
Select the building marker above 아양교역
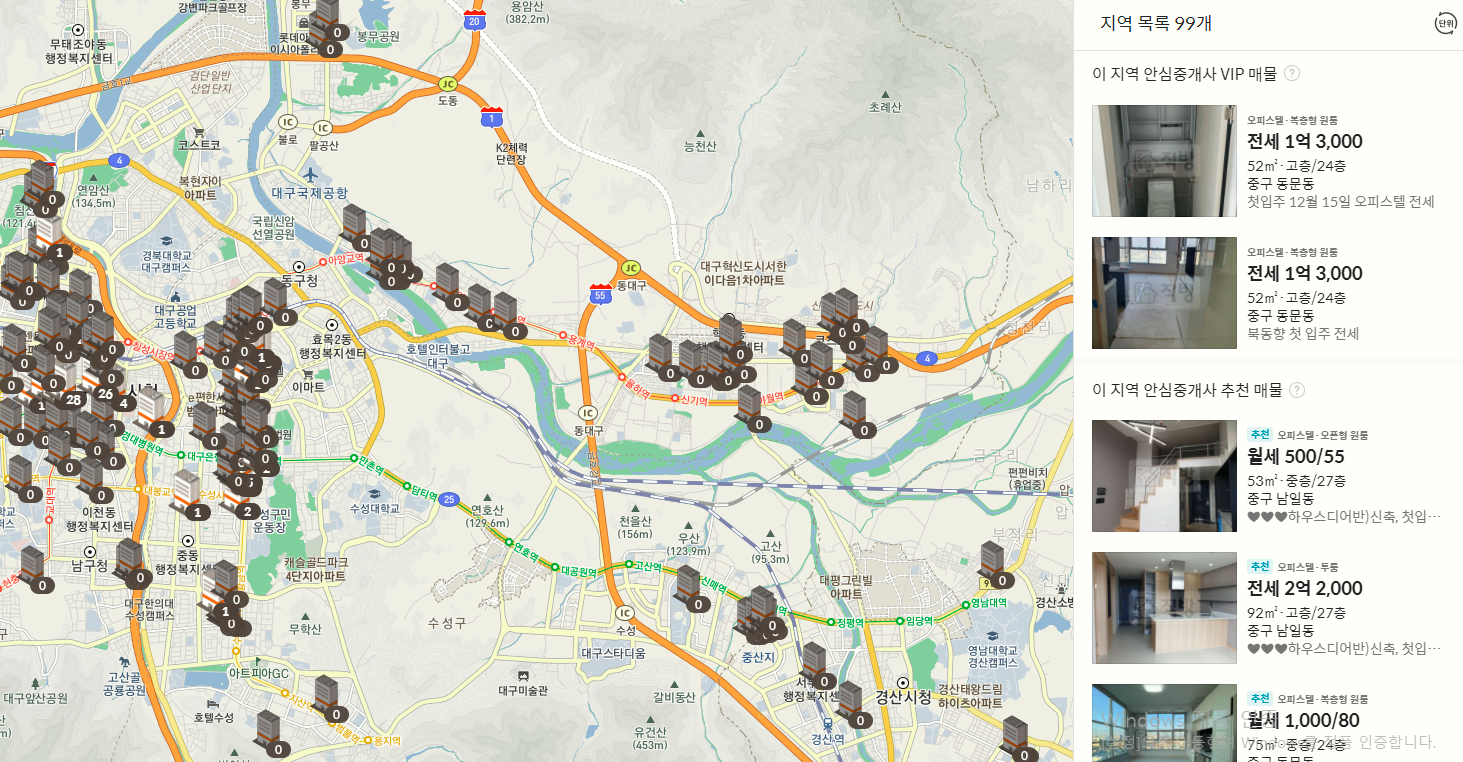[357, 228]
